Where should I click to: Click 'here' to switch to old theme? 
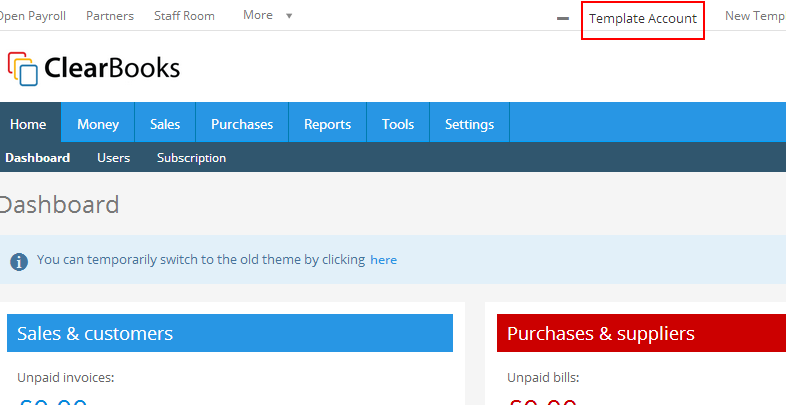[383, 260]
